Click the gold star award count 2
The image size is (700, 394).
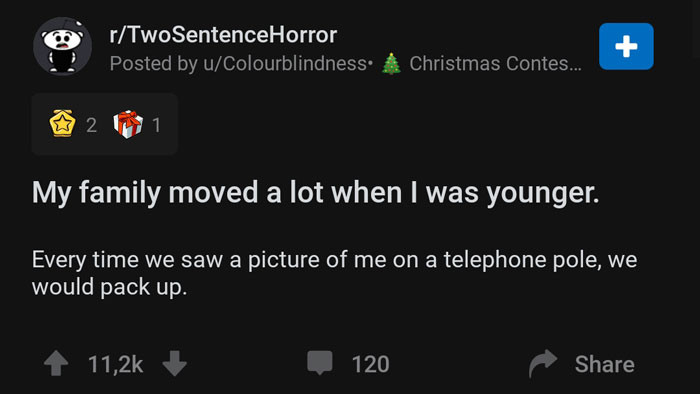coord(92,125)
